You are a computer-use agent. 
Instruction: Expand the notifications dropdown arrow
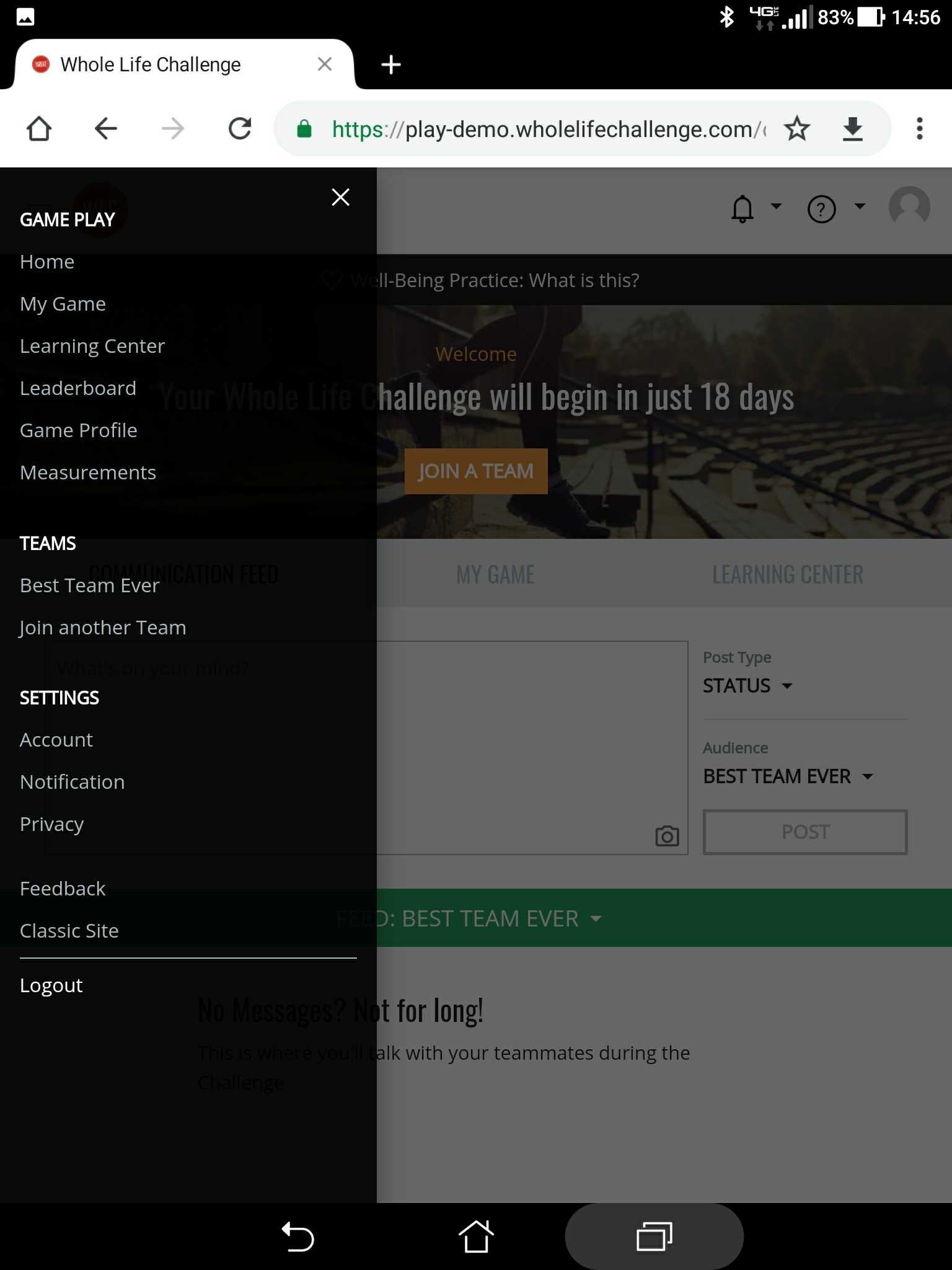[x=776, y=206]
